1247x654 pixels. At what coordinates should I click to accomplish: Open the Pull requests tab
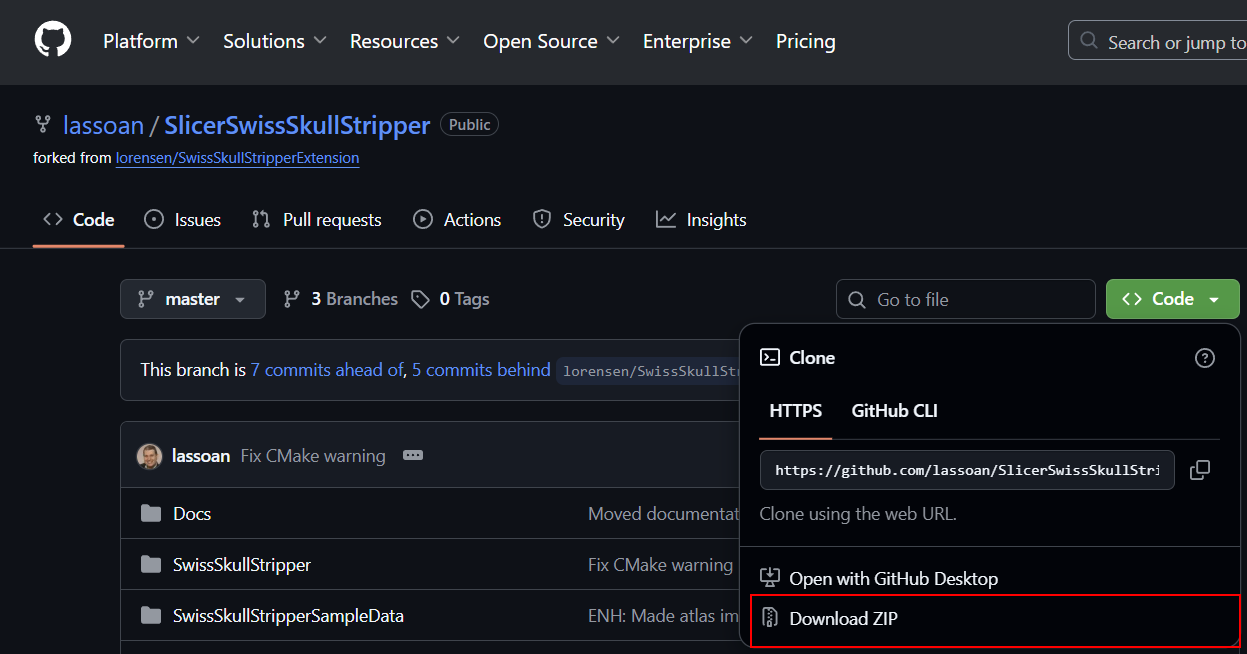click(x=317, y=220)
